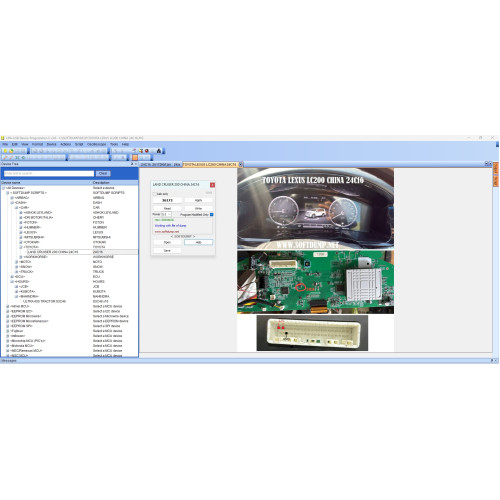
Task: Click the Device name column header
Action: [x=45, y=183]
